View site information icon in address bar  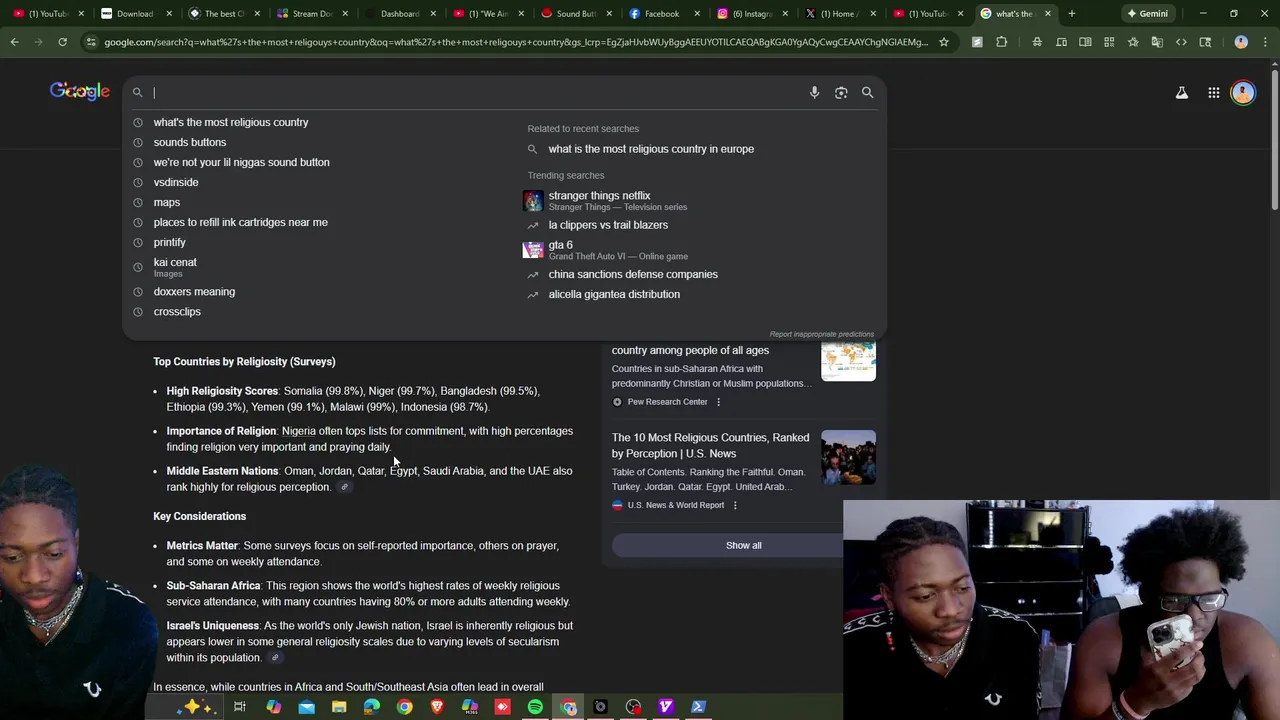pos(91,42)
